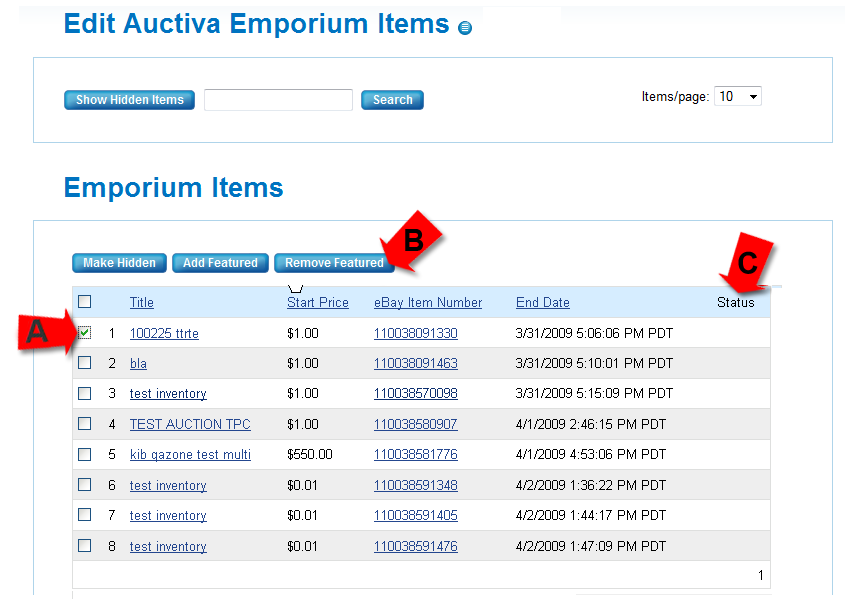Open eBay item 110038091463

[x=416, y=364]
